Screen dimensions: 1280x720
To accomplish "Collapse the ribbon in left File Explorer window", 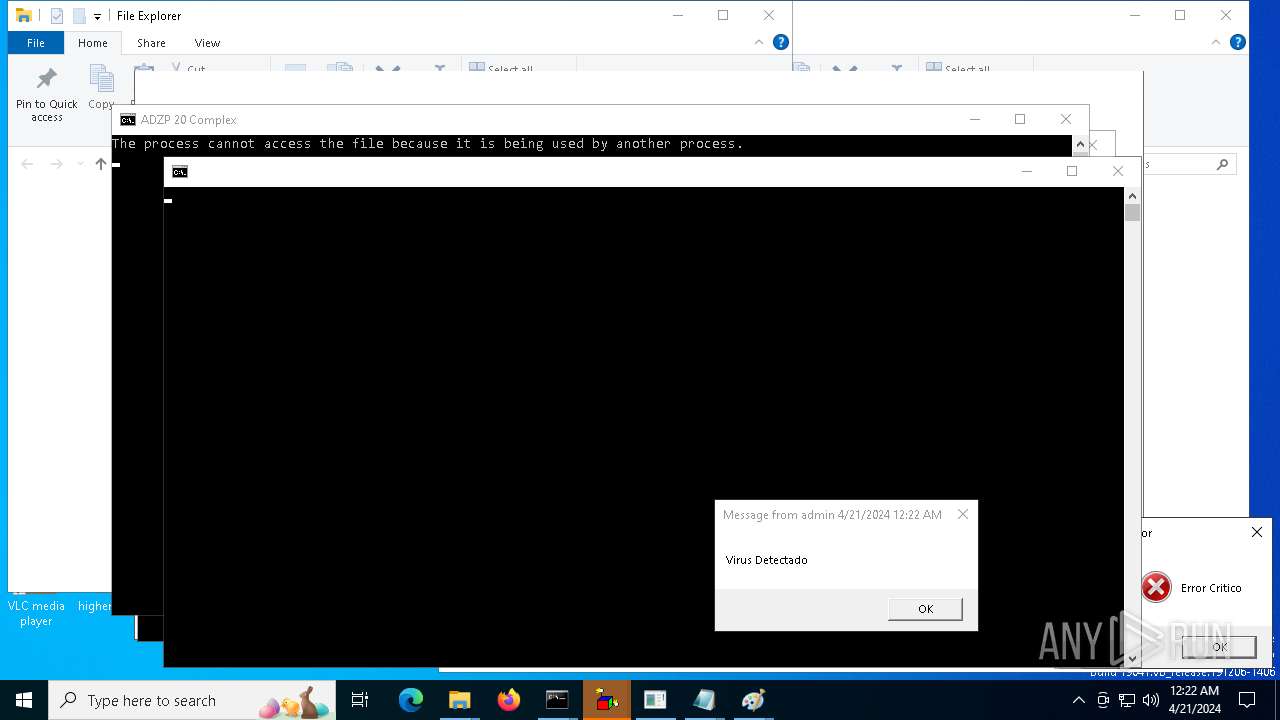I will coord(759,42).
